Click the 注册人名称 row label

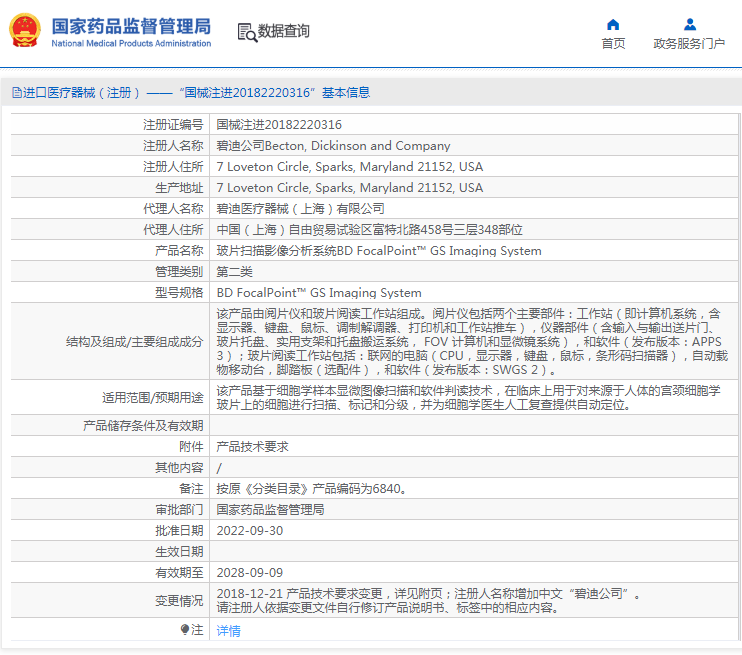(x=173, y=146)
